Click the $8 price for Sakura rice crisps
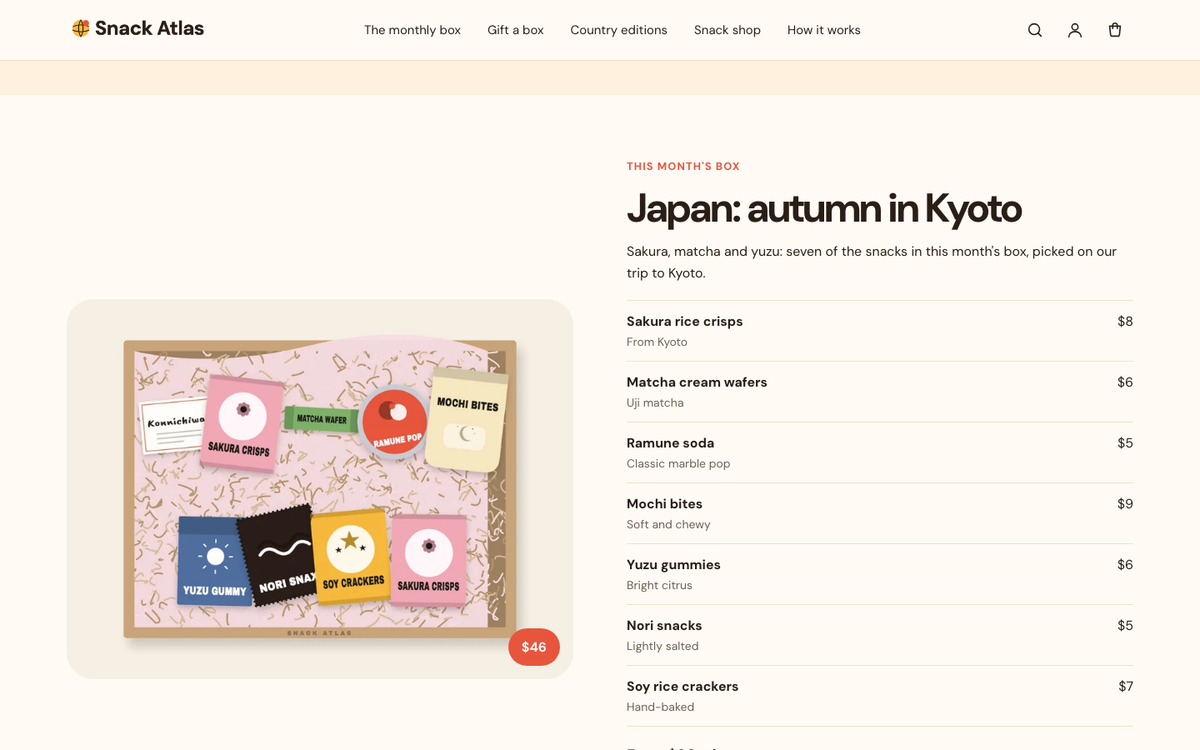Viewport: 1200px width, 750px height. 1125,321
